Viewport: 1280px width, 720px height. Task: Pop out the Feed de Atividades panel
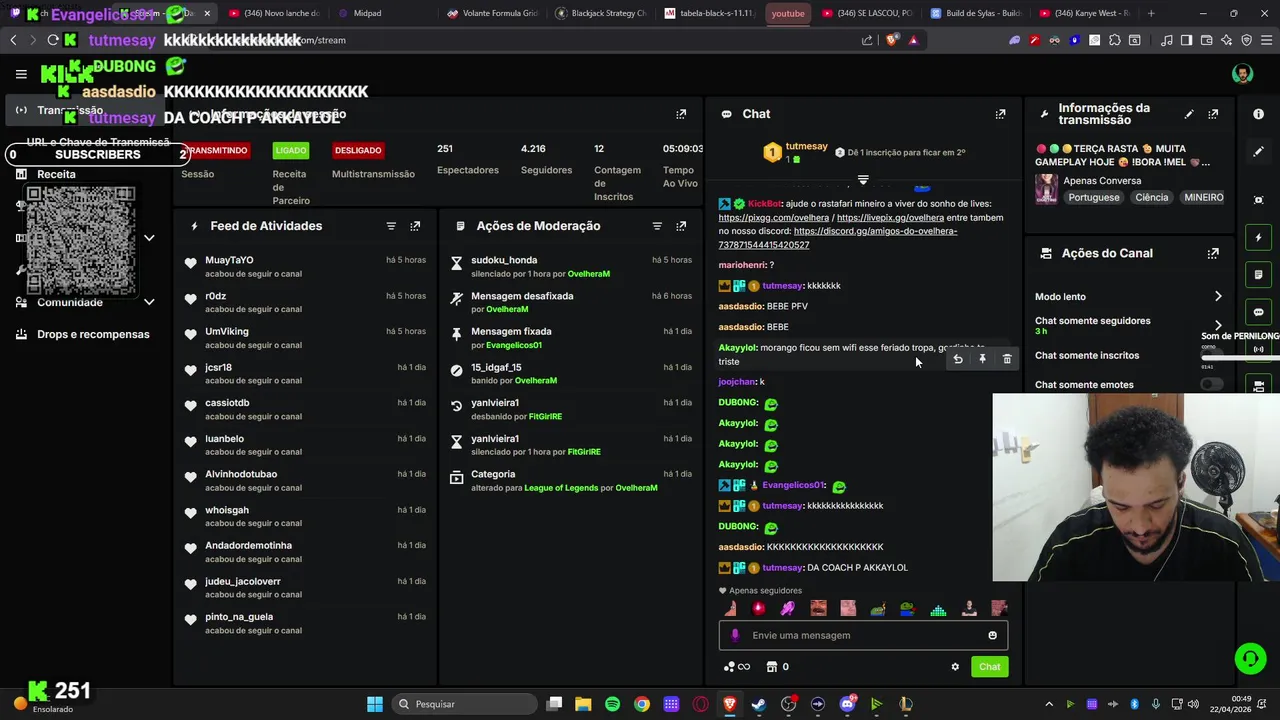click(415, 226)
